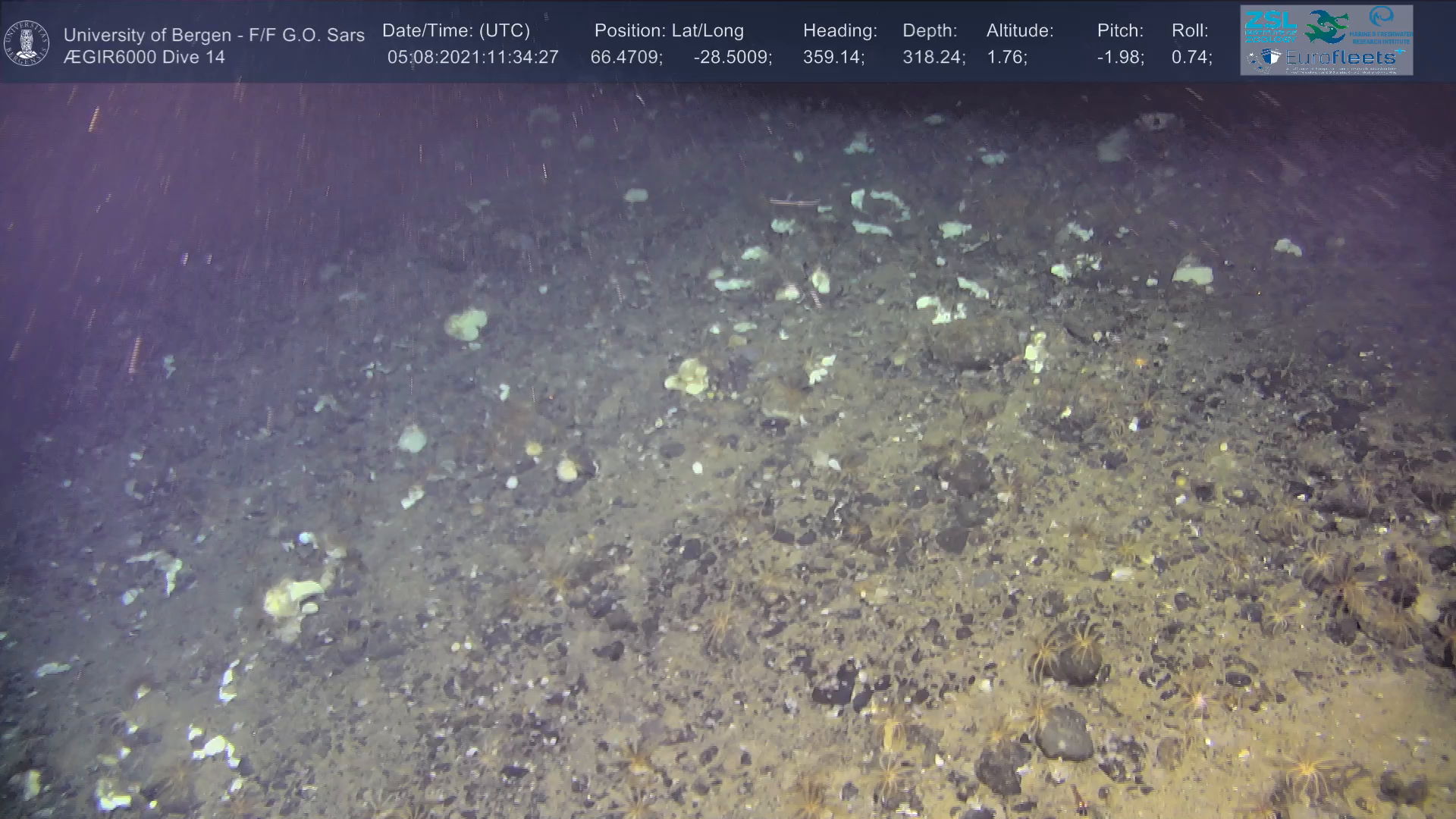Click the Eurofleets+ wordmark text

tap(1342, 57)
